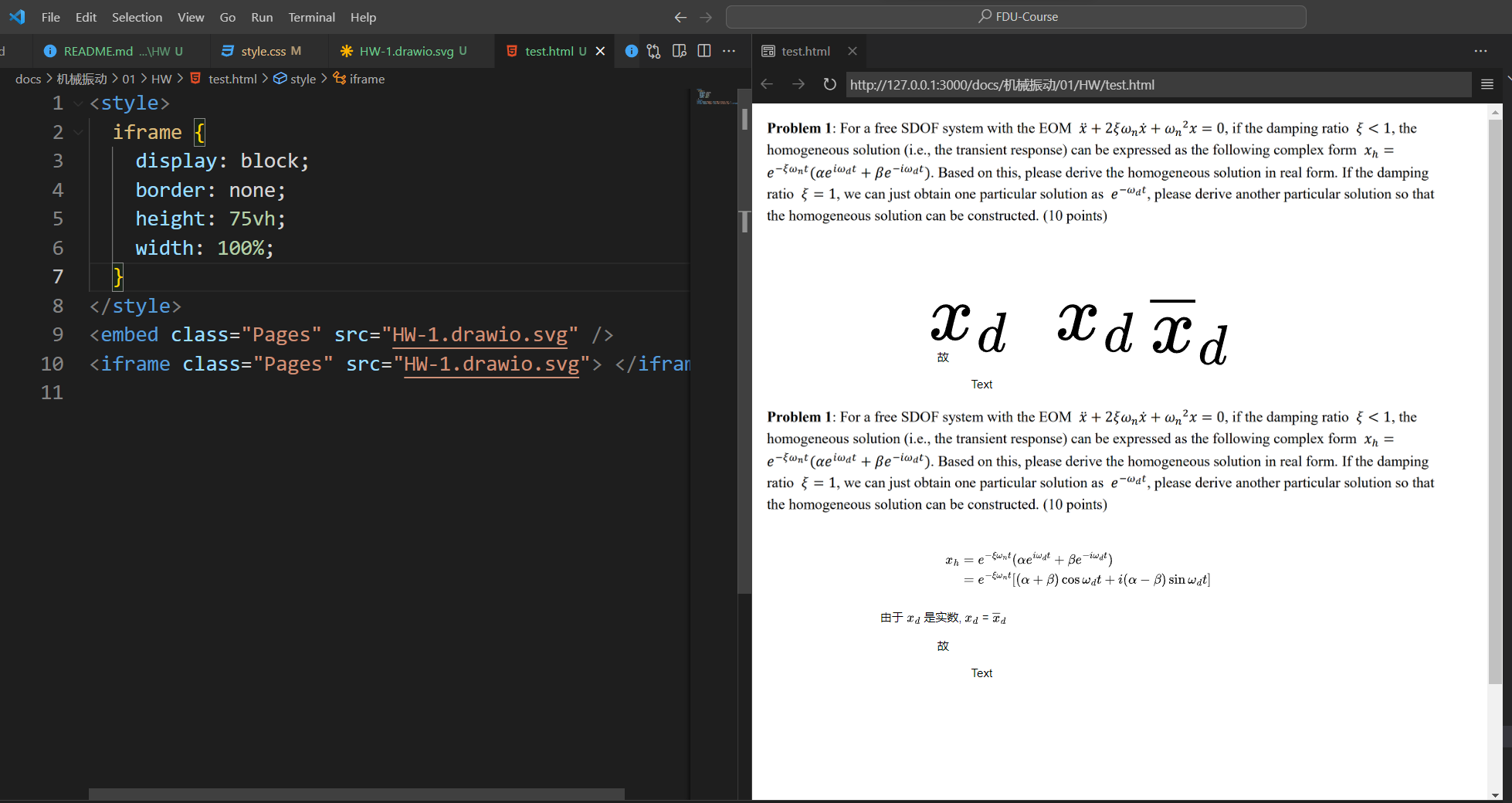Click the VS Code logo in the top-left

click(16, 17)
